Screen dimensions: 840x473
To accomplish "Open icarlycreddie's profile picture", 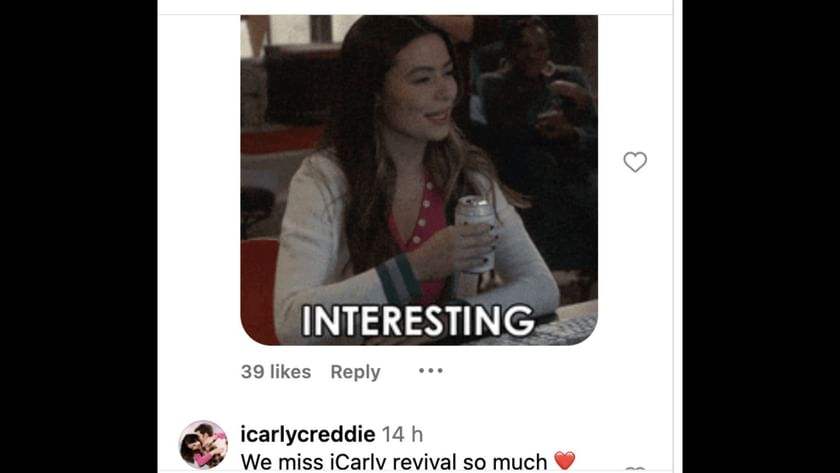I will click(x=203, y=445).
